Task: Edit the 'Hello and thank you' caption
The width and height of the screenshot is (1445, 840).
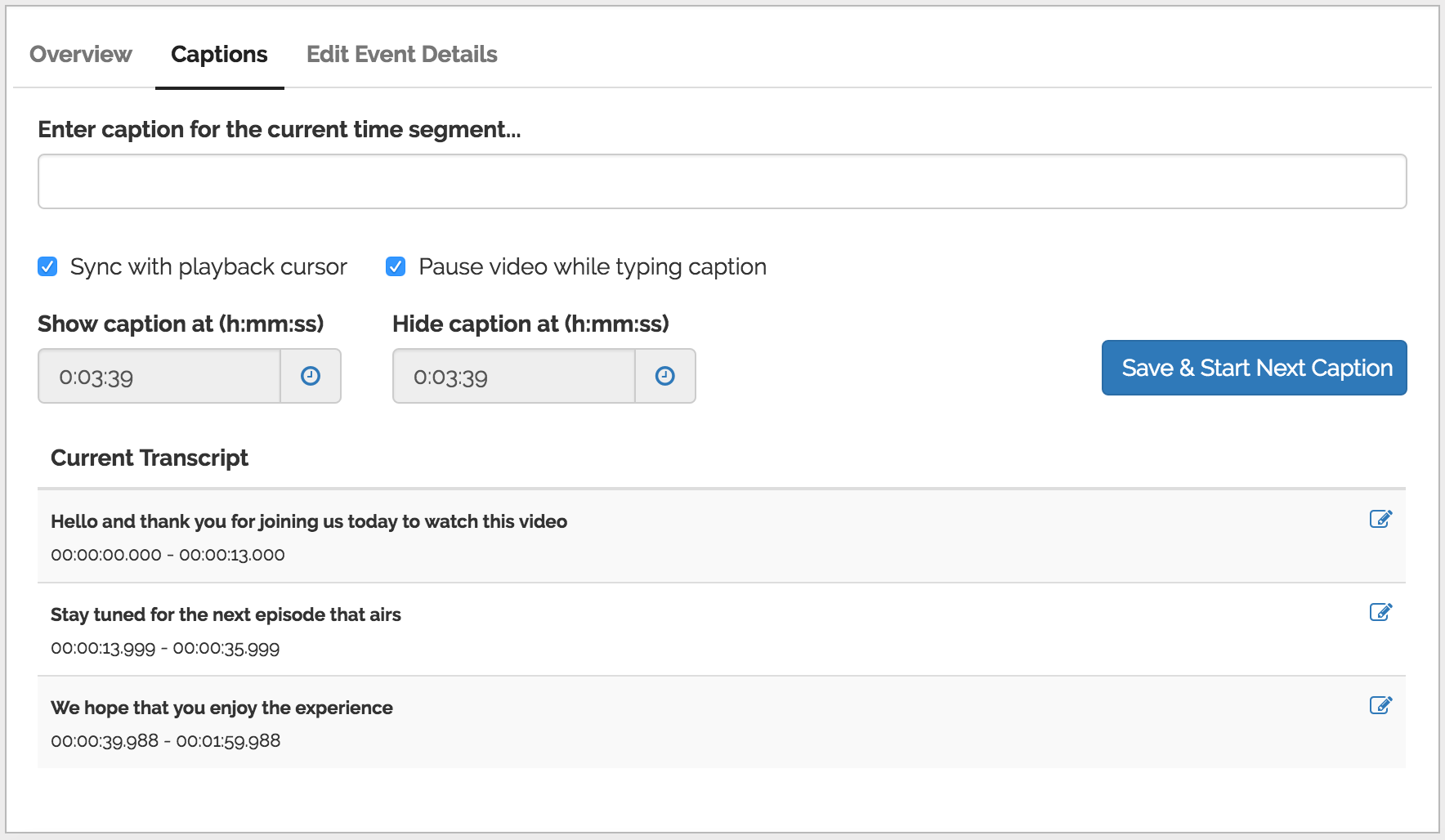Action: [x=1380, y=519]
